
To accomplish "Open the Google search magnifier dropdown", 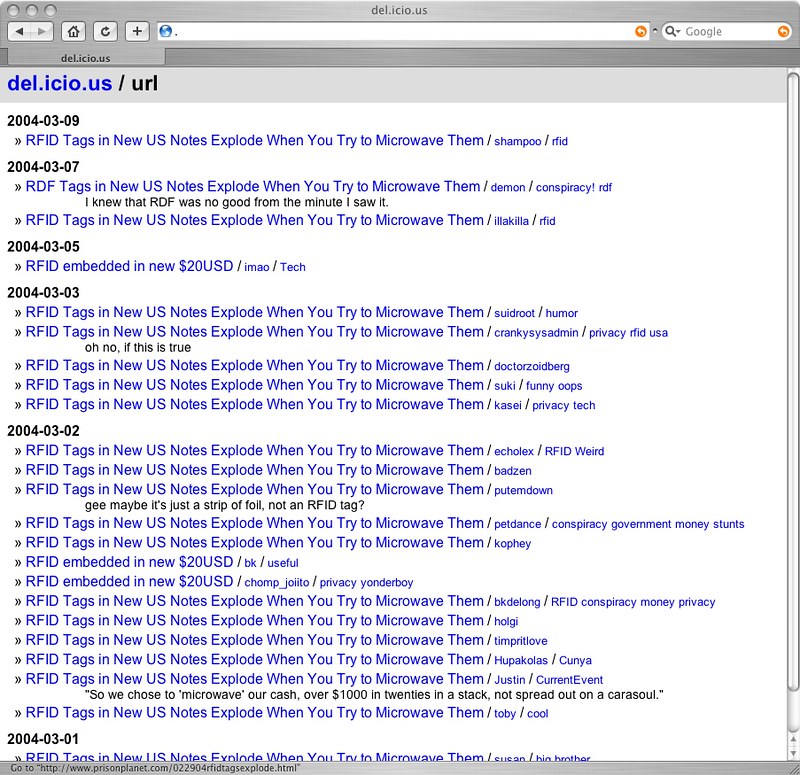I will tap(673, 32).
